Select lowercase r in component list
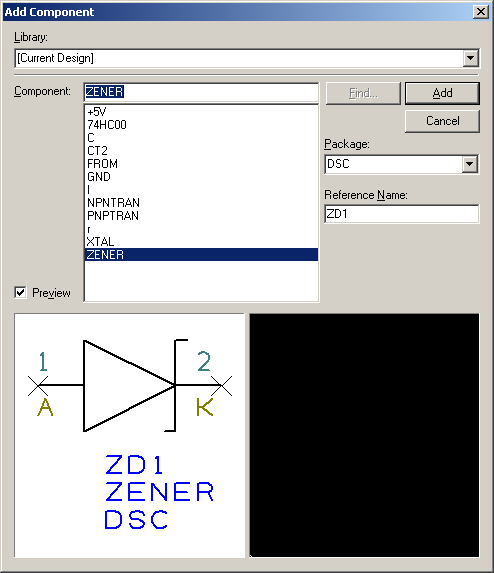This screenshot has height=573, width=494. click(x=201, y=229)
